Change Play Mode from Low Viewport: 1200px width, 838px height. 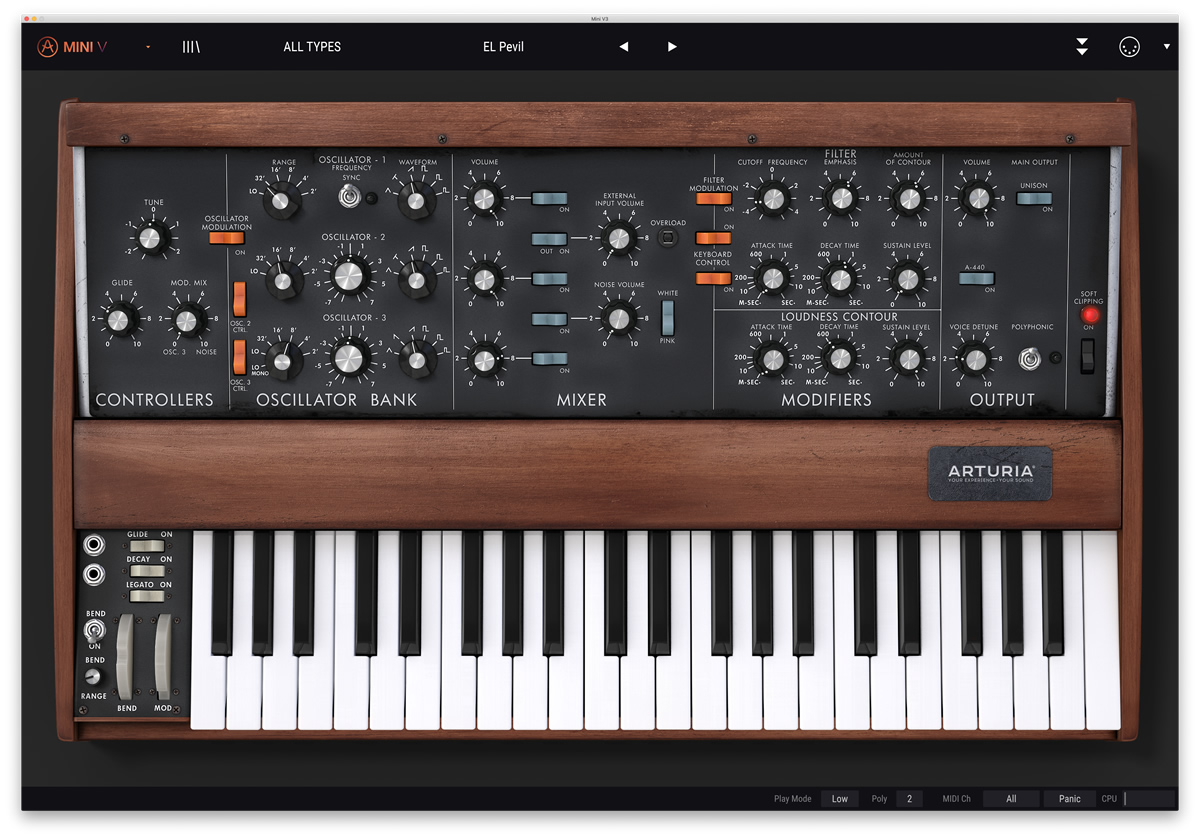[839, 798]
